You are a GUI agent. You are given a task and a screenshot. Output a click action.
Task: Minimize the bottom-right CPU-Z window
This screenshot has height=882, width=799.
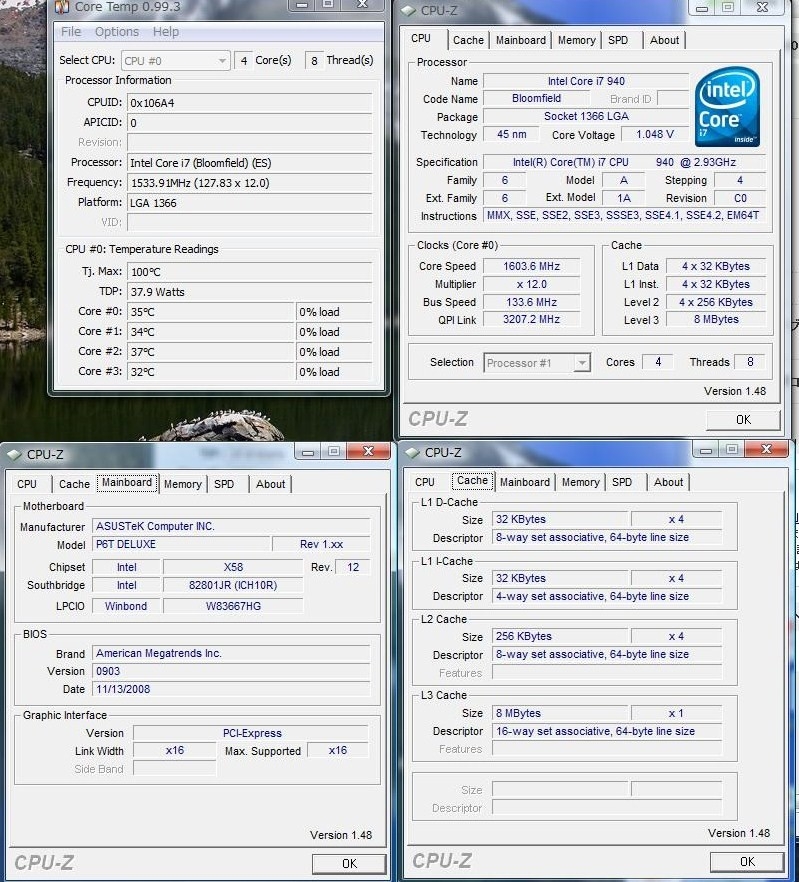706,449
